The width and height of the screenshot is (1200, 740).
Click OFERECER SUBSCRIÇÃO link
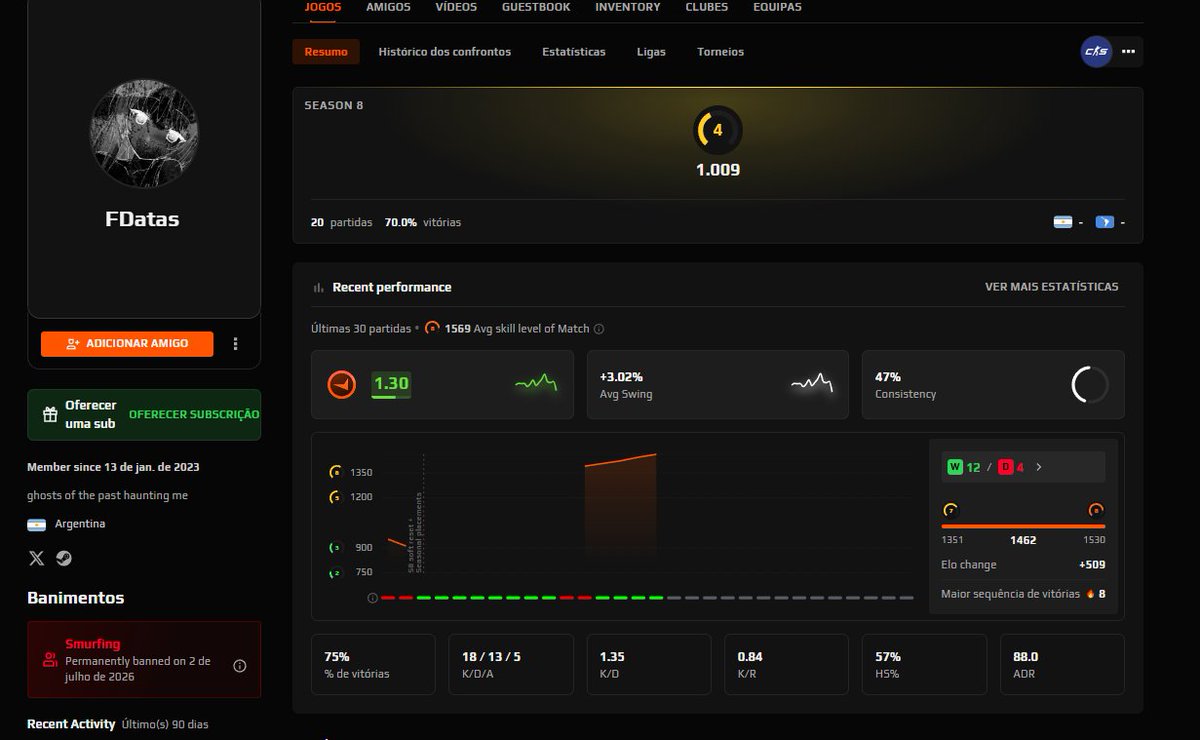194,414
